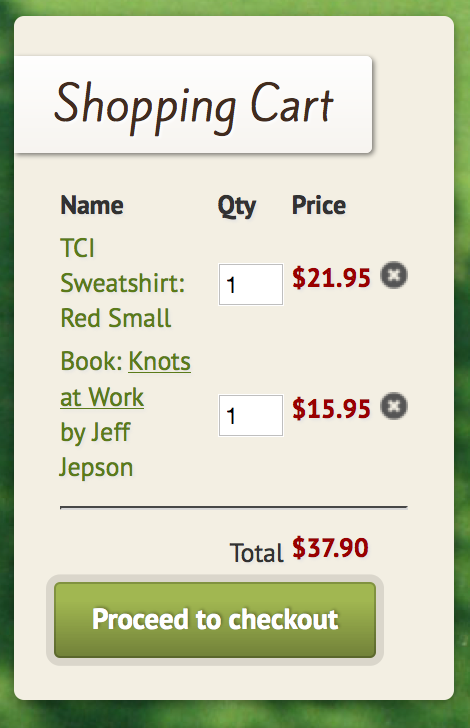
Task: Click the Total label
Action: [x=256, y=553]
